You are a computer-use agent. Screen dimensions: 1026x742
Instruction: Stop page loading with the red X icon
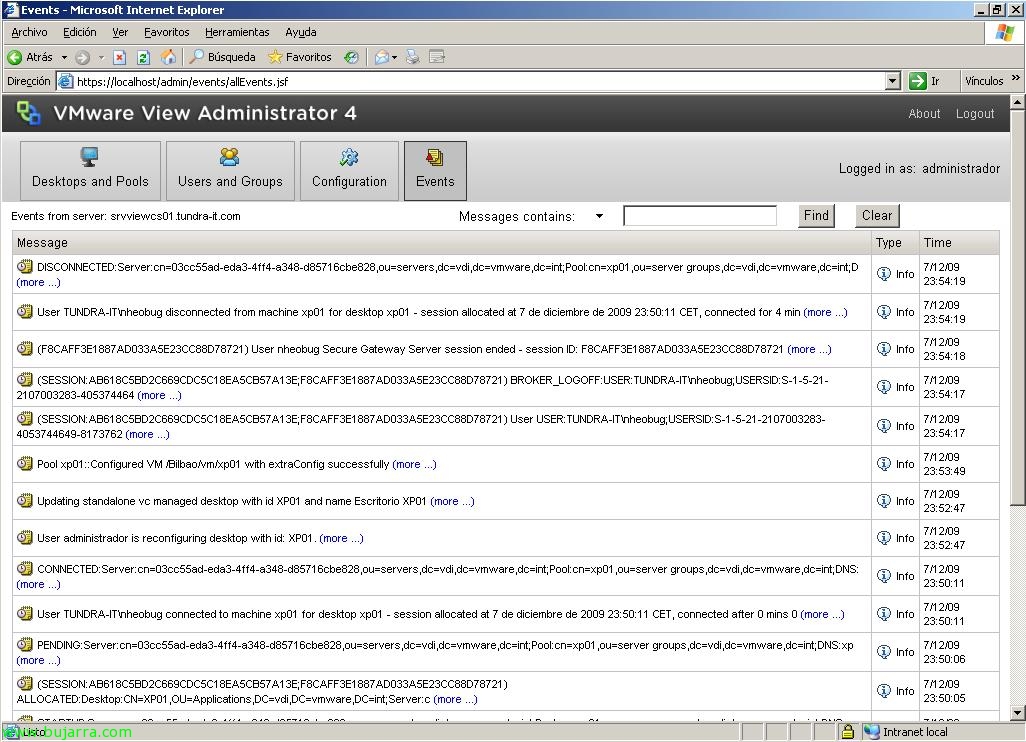120,58
